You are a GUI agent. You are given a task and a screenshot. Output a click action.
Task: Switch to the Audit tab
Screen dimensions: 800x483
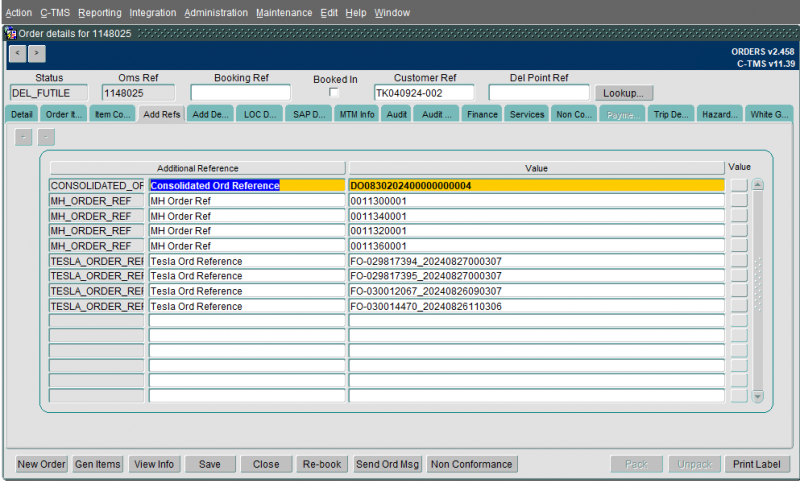pos(396,114)
